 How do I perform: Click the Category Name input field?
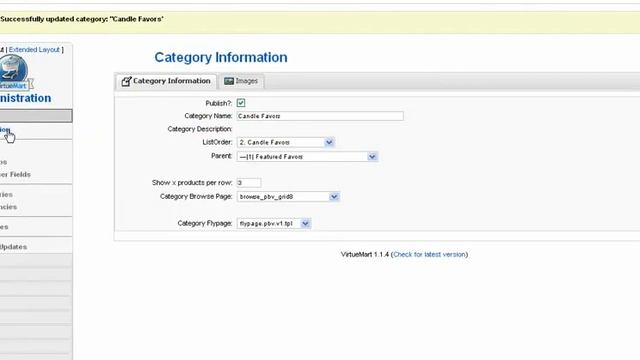click(320, 116)
